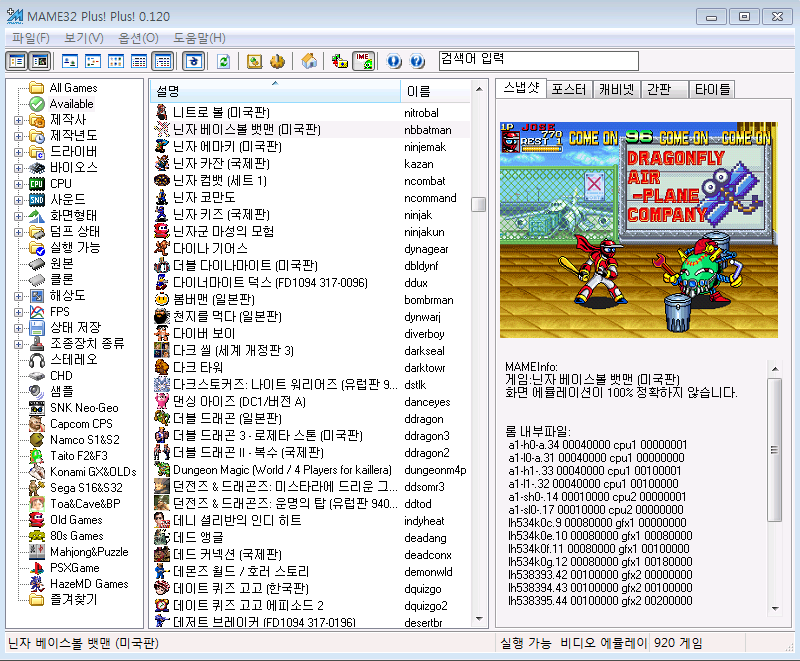The image size is (800, 661).
Task: Expand the 해상도 tree node
Action: (18, 296)
